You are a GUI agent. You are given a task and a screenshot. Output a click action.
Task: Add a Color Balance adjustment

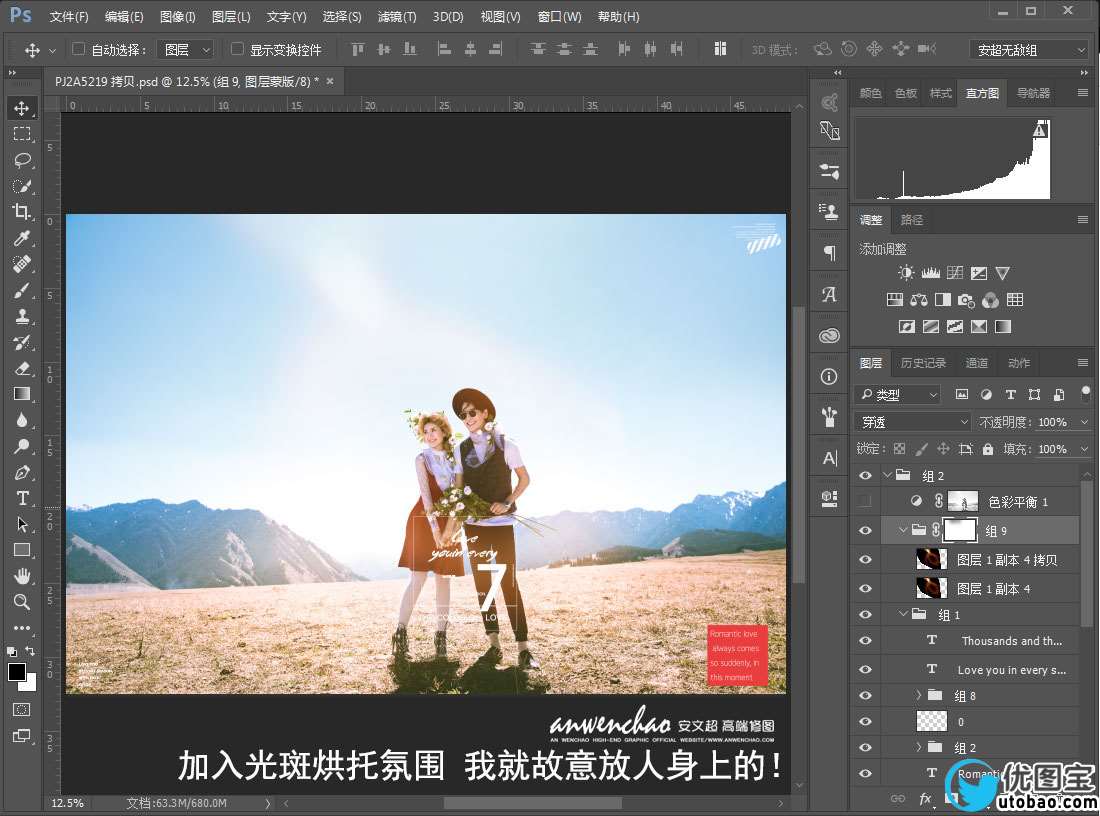click(918, 300)
